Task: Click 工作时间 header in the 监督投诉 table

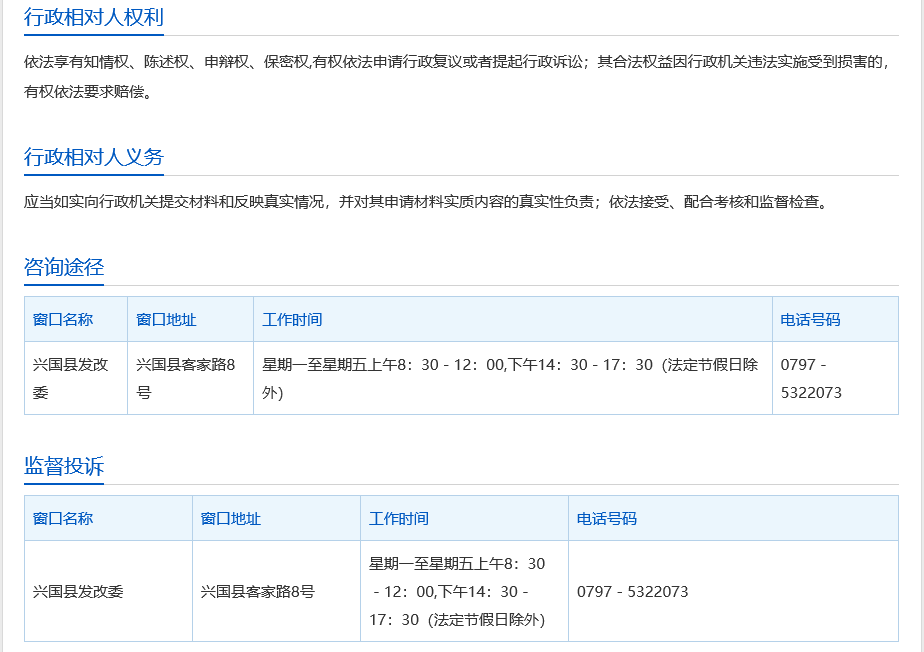Action: coord(398,518)
